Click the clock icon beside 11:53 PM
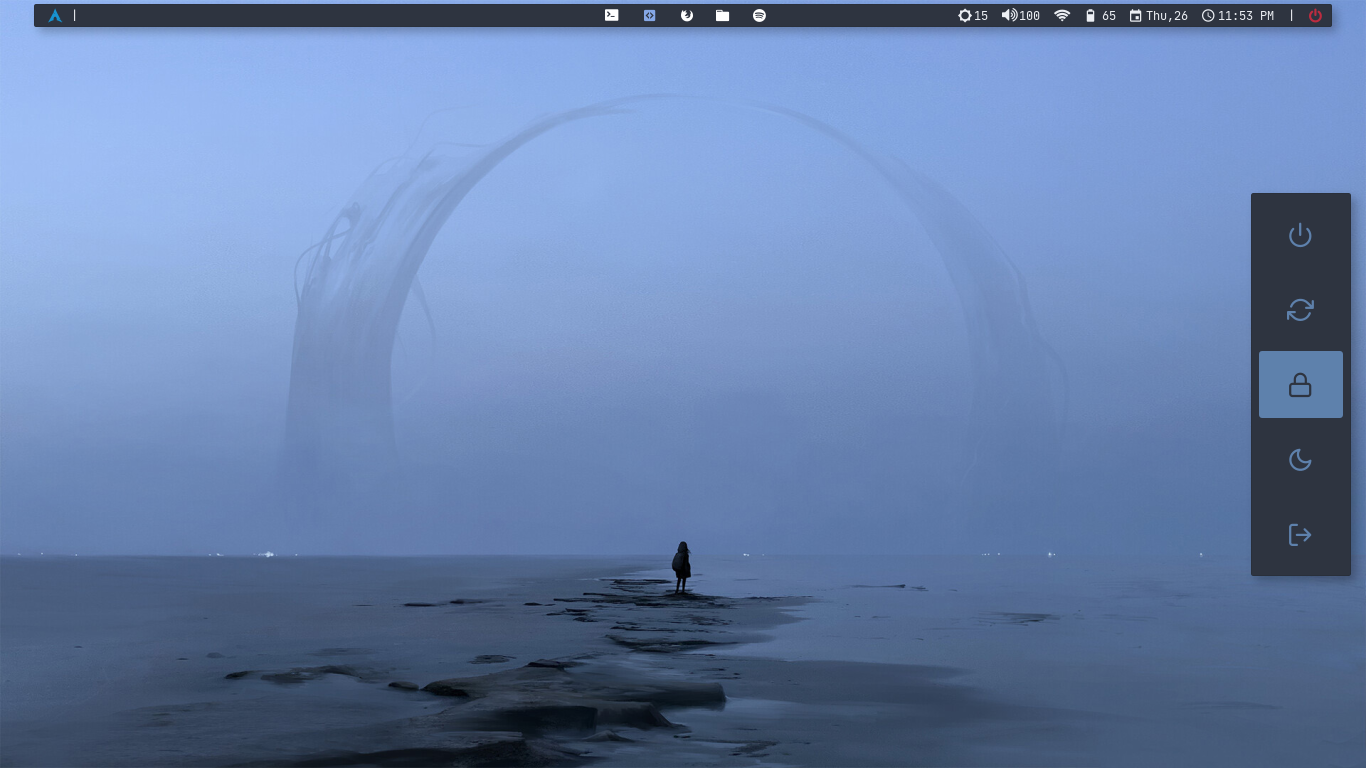Viewport: 1366px width, 768px height. point(1208,15)
